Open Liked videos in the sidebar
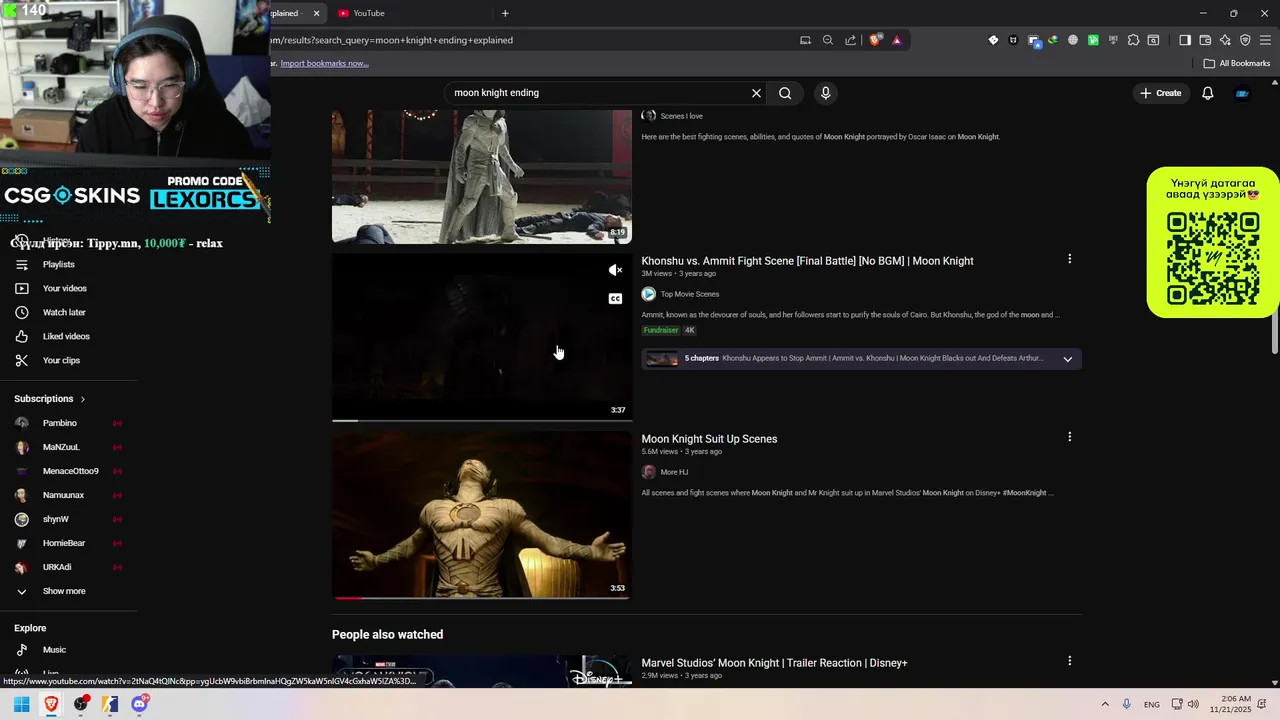This screenshot has height=720, width=1280. coord(66,336)
